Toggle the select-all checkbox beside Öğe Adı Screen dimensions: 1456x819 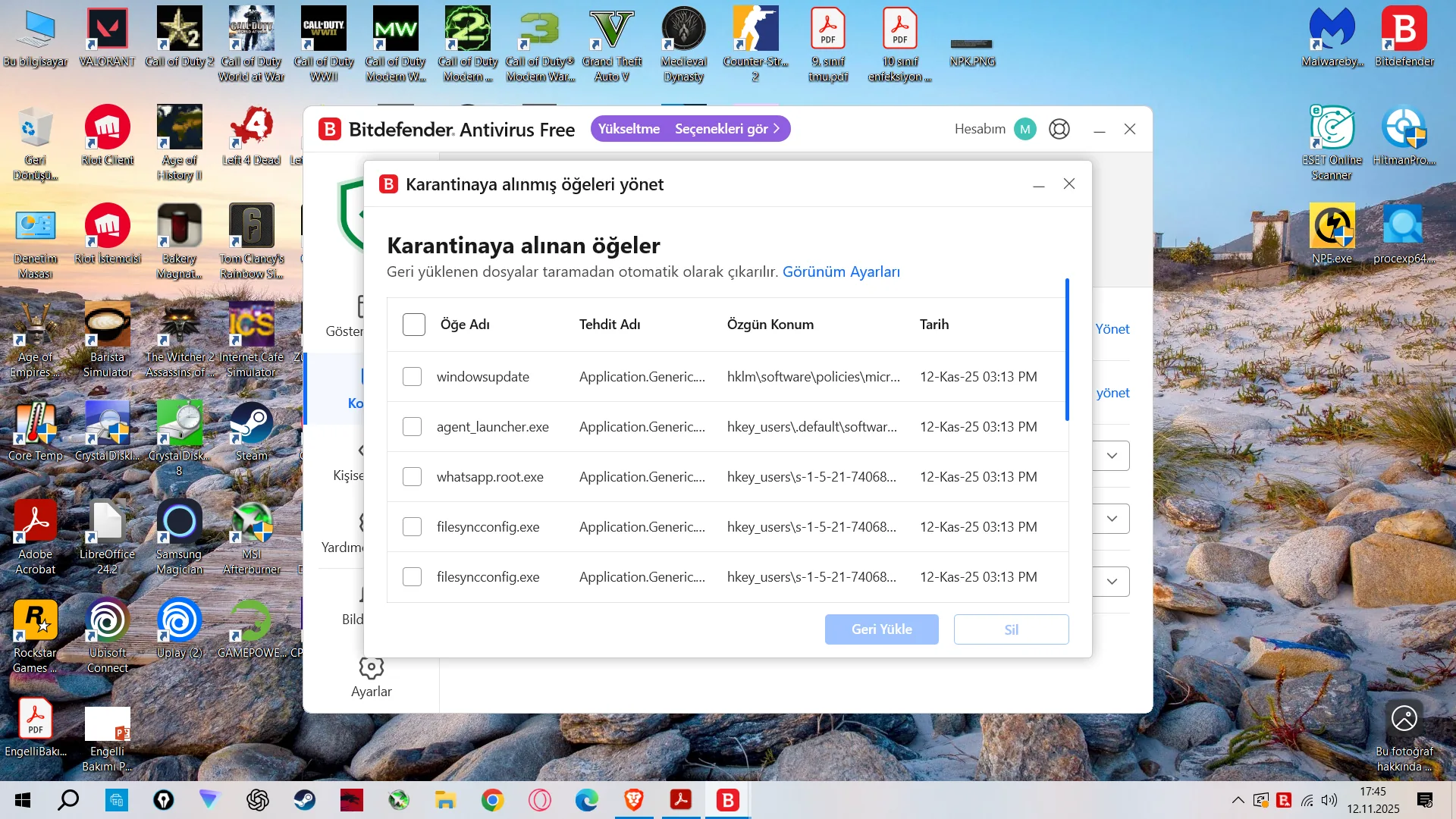[x=414, y=325]
